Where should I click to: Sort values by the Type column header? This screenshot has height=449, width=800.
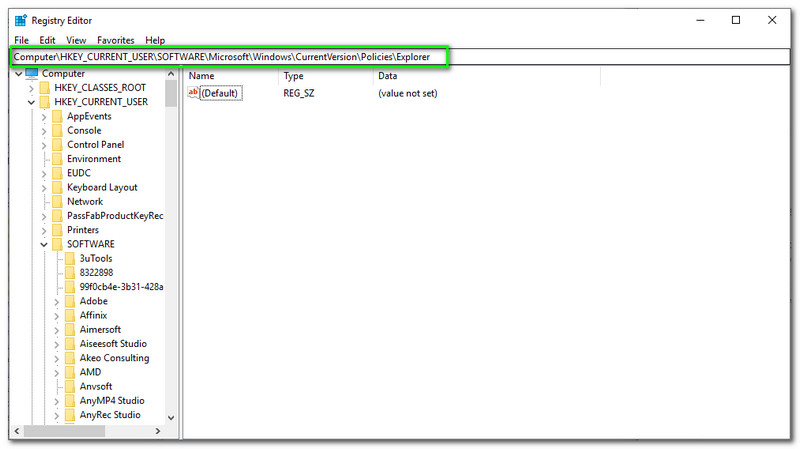pyautogui.click(x=326, y=76)
